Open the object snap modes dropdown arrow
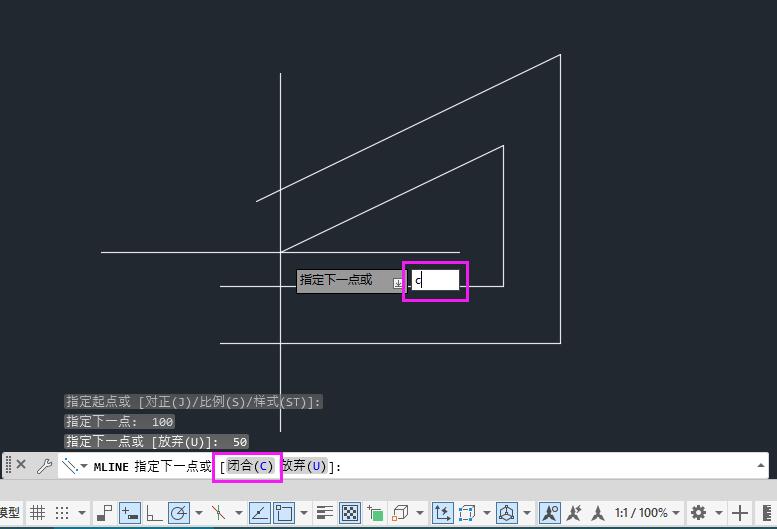 [304, 513]
